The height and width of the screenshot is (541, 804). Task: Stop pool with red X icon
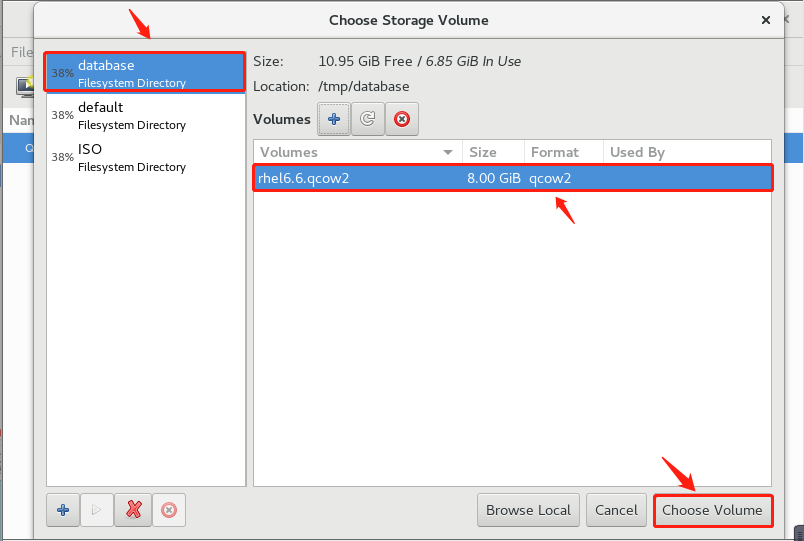pyautogui.click(x=133, y=510)
